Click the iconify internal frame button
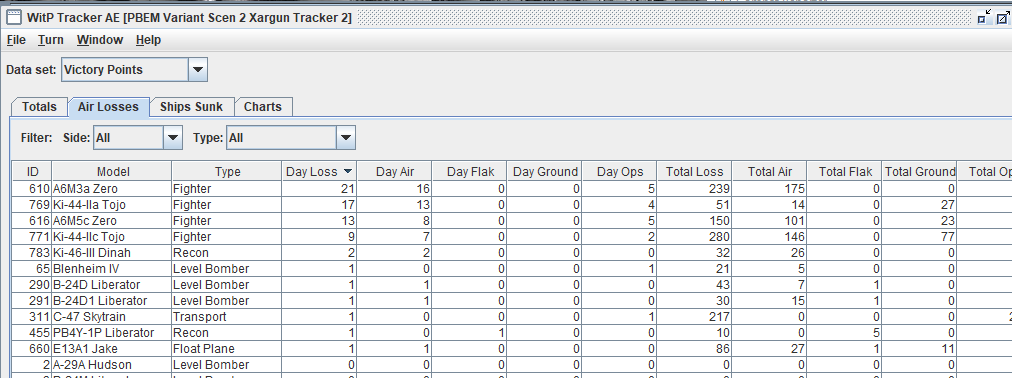The width and height of the screenshot is (1012, 378). [983, 17]
